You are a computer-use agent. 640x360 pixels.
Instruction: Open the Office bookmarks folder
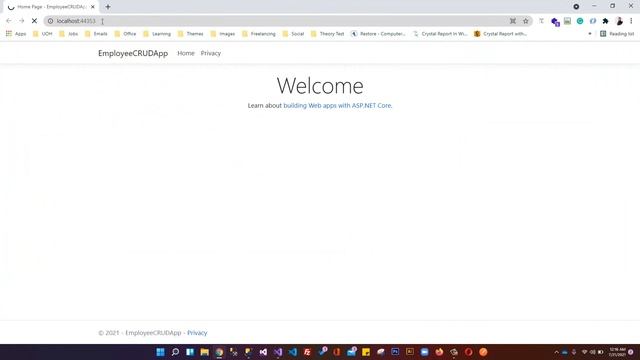(125, 34)
